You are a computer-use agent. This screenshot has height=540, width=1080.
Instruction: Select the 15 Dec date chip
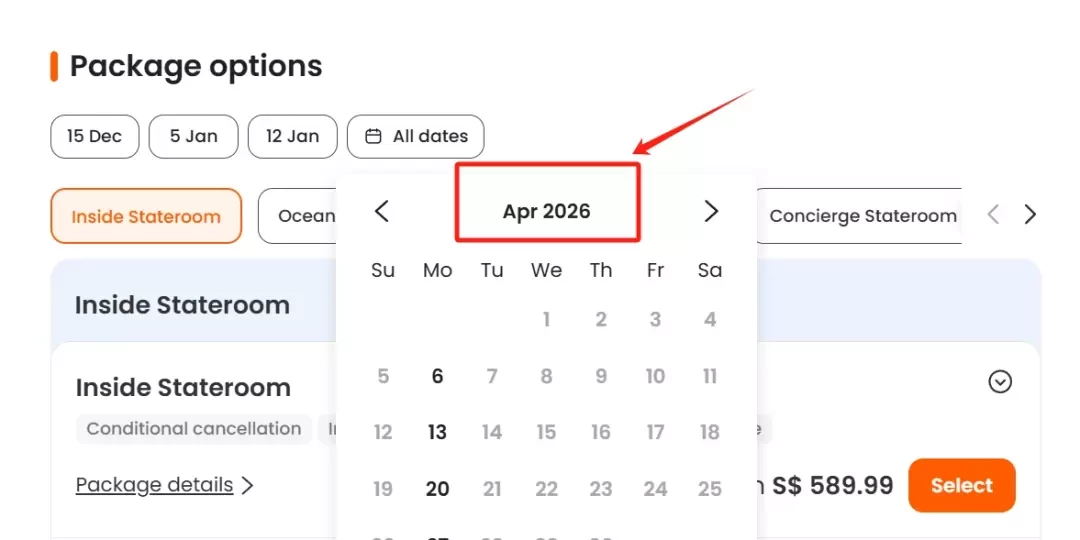point(94,136)
